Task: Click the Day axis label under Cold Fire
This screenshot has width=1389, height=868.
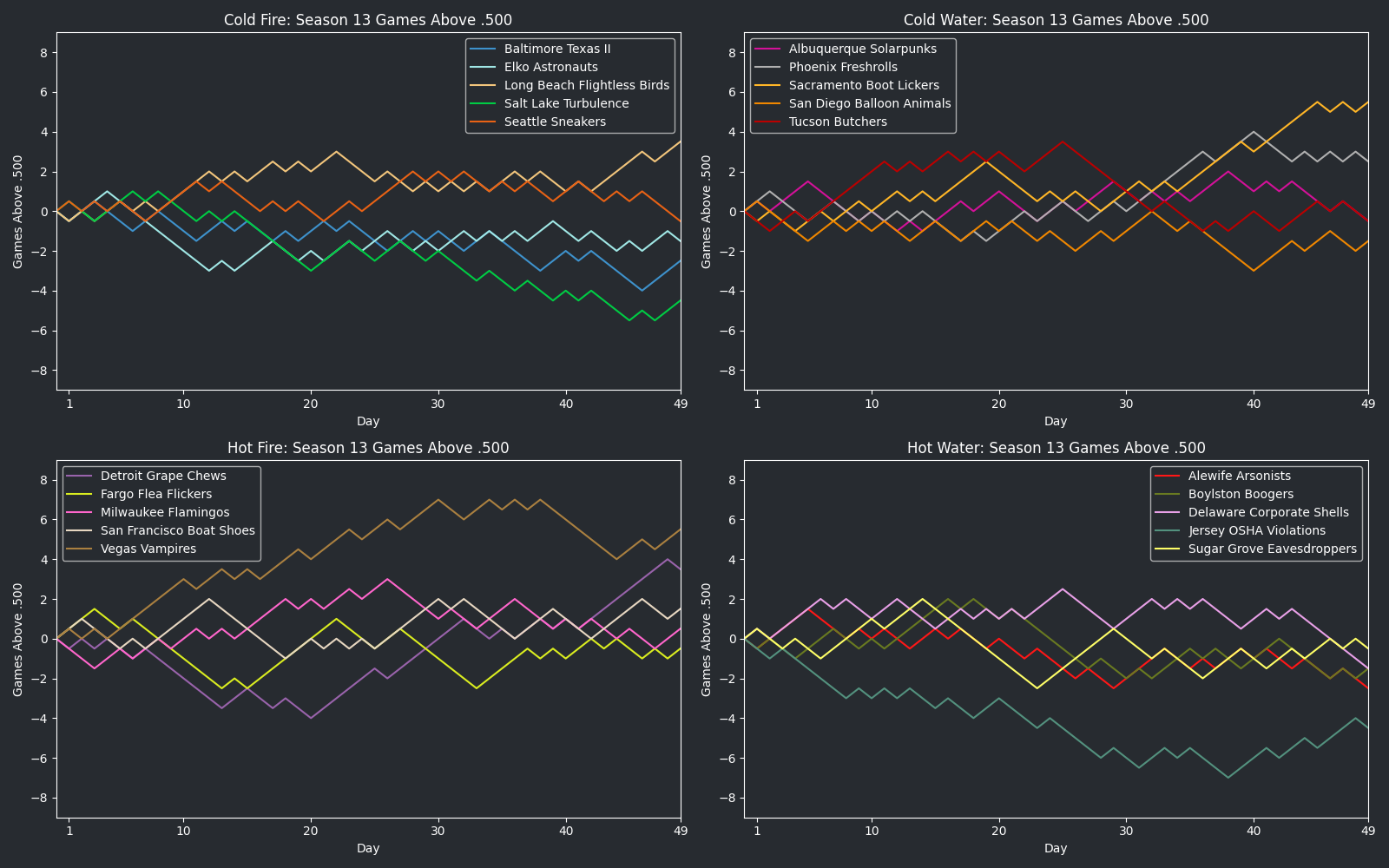Action: 368,421
